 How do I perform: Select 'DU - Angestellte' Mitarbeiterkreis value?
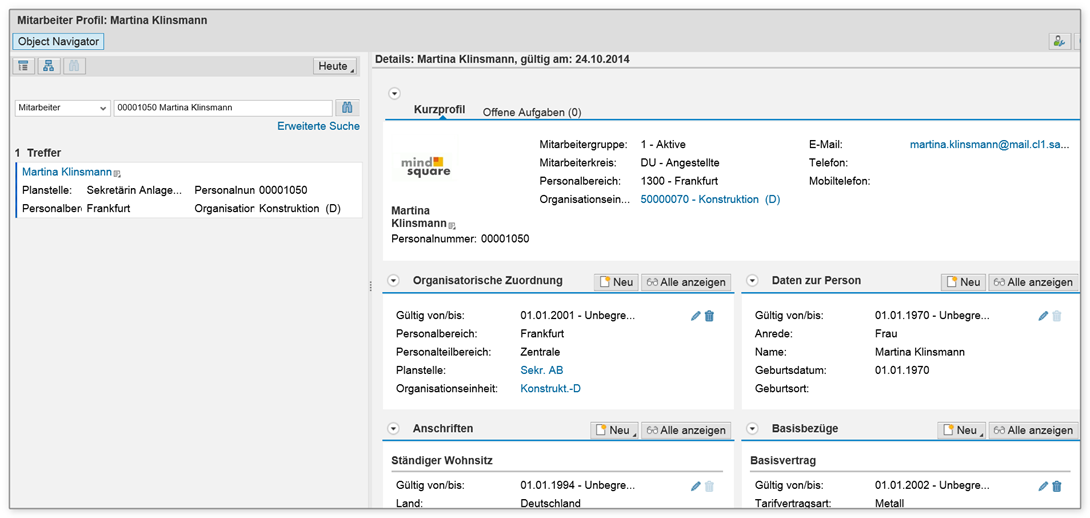pyautogui.click(x=680, y=163)
